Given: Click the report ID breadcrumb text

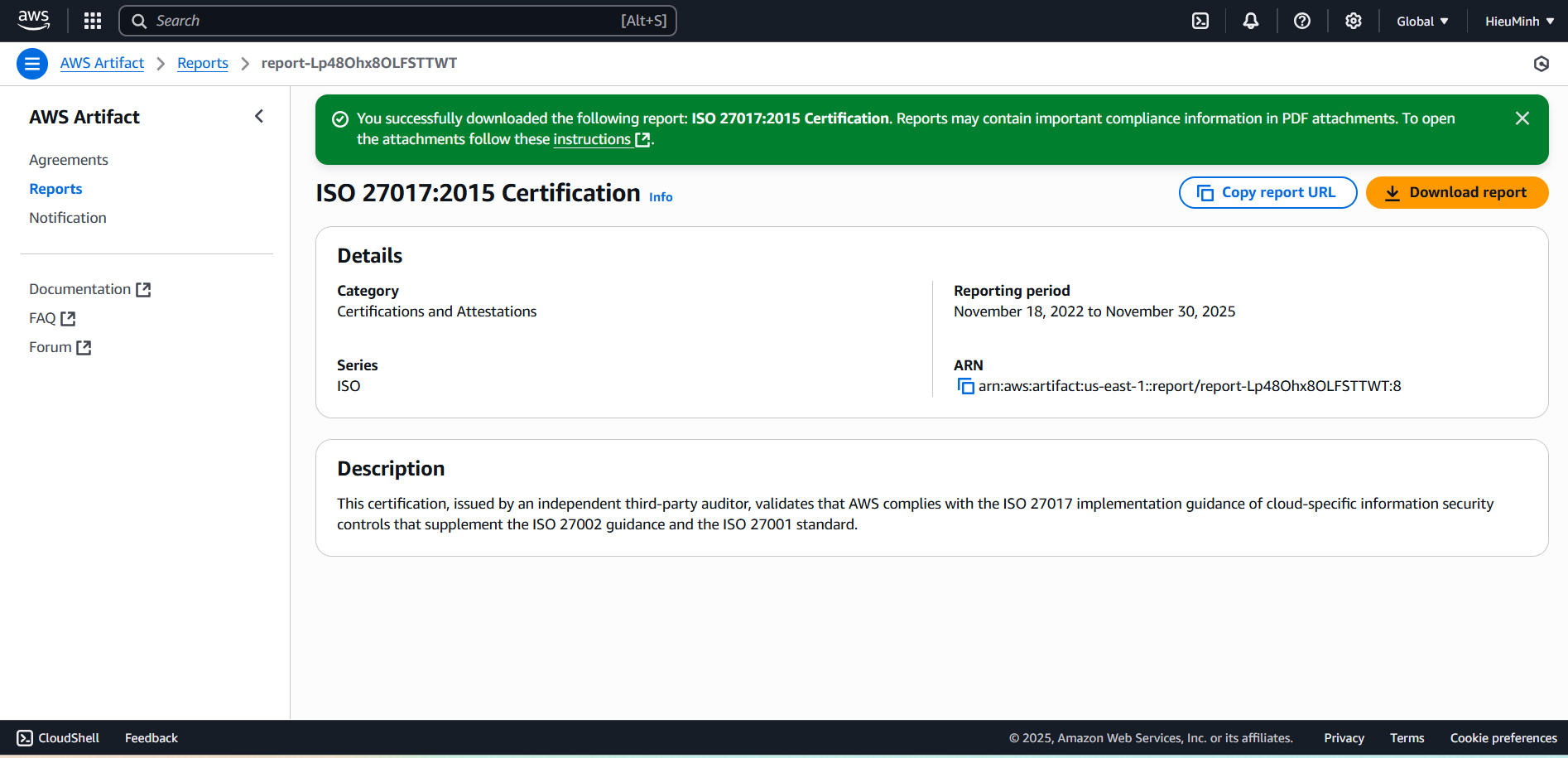Looking at the screenshot, I should 359,63.
